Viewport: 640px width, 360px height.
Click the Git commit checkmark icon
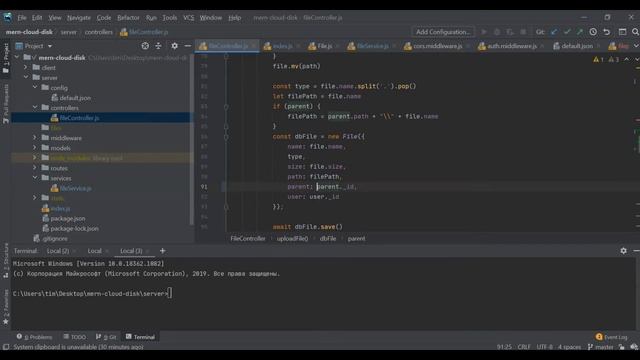(567, 32)
